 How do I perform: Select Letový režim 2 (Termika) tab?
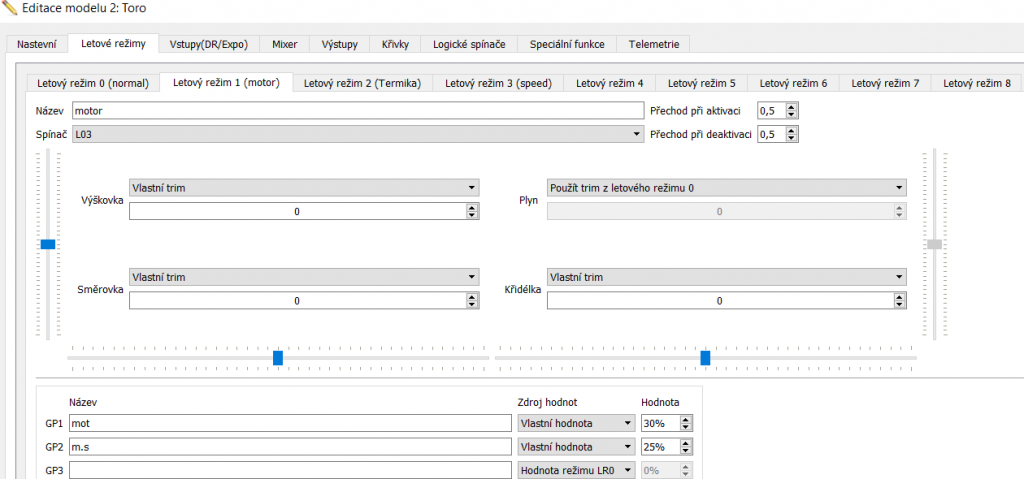pyautogui.click(x=362, y=83)
